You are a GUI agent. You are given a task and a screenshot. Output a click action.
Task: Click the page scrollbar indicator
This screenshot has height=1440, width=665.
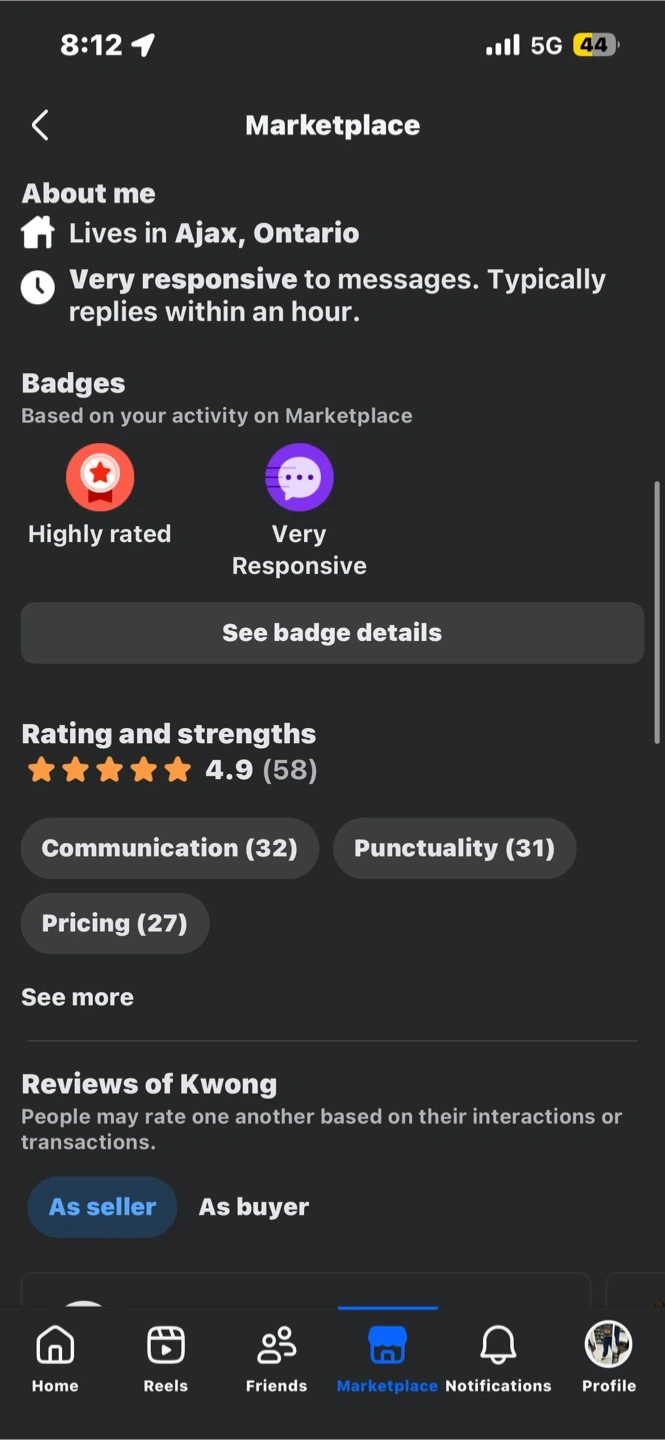[657, 612]
